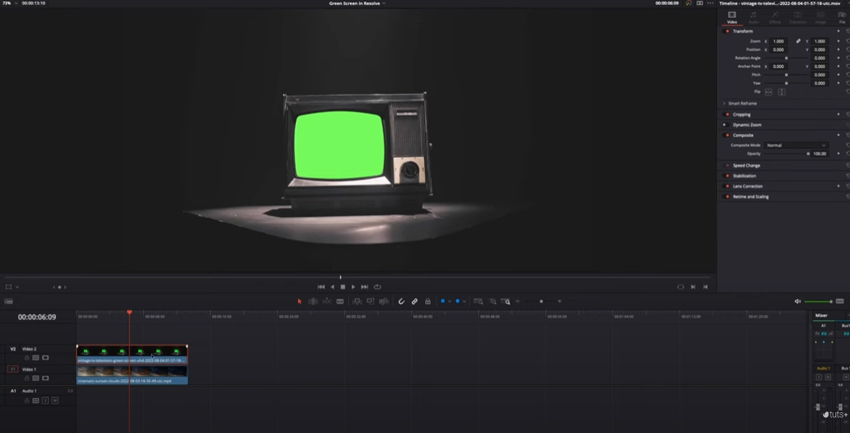Viewport: 850px width, 433px height.
Task: Toggle the Zoom link chain icon
Action: point(798,41)
